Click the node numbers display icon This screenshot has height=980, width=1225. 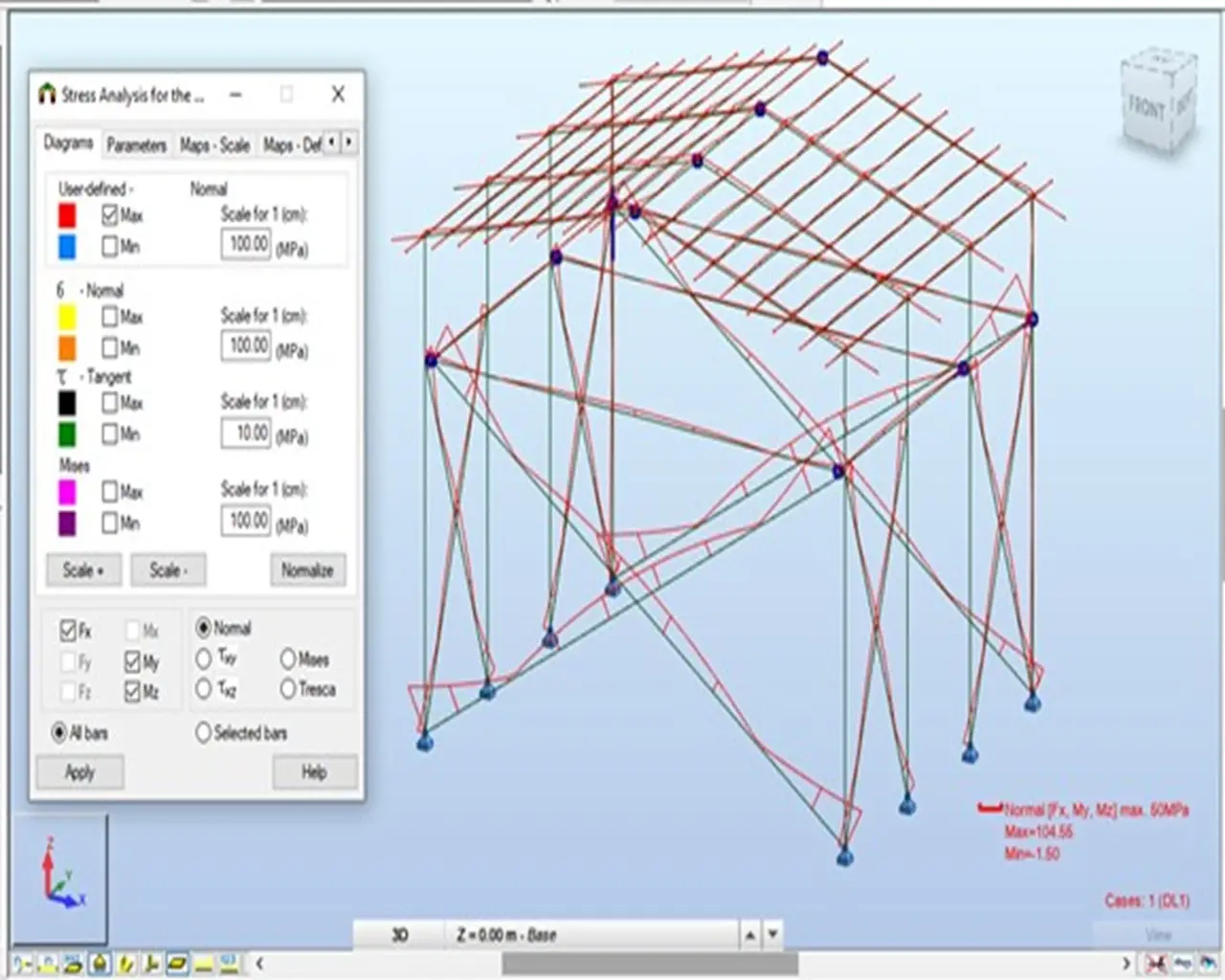[x=22, y=963]
